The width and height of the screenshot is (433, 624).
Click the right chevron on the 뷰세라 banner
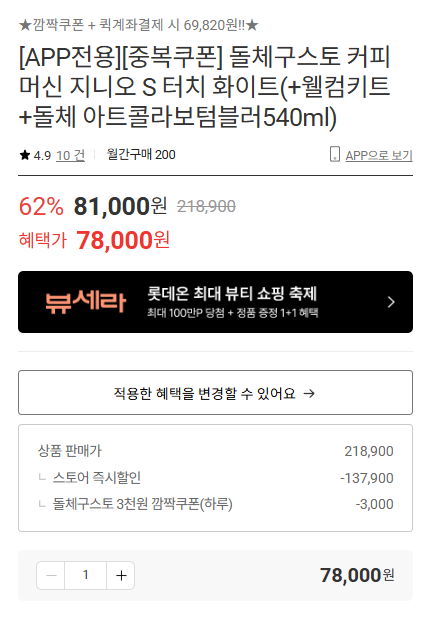point(391,302)
